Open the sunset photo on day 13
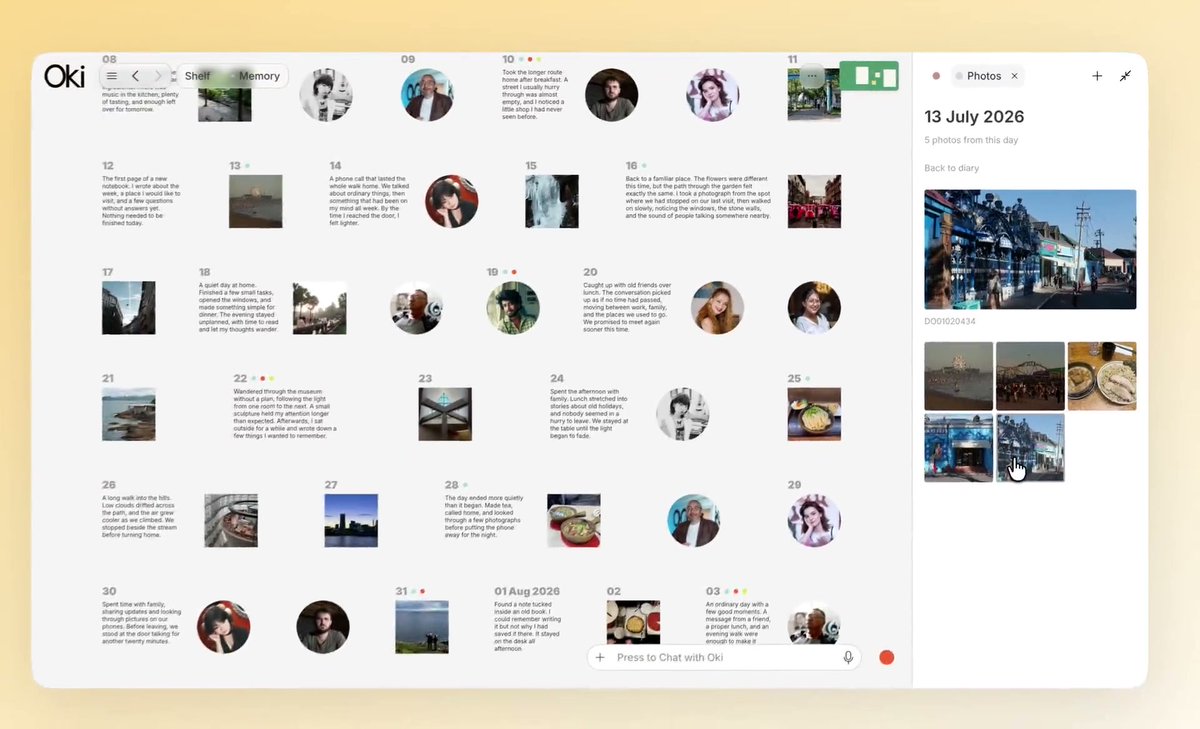 [x=255, y=201]
